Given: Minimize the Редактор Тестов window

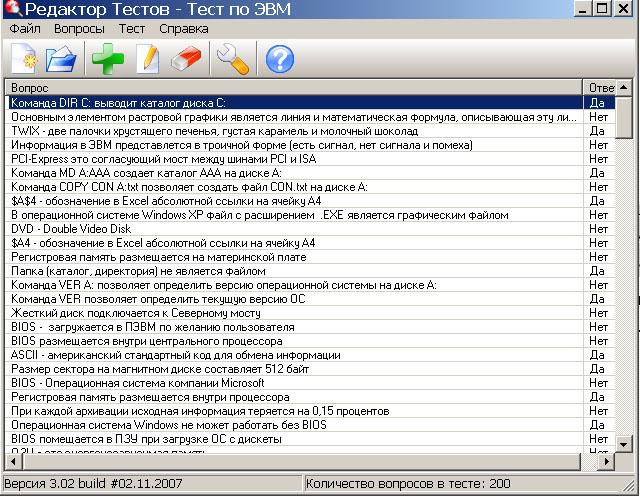Looking at the screenshot, I should pyautogui.click(x=582, y=8).
